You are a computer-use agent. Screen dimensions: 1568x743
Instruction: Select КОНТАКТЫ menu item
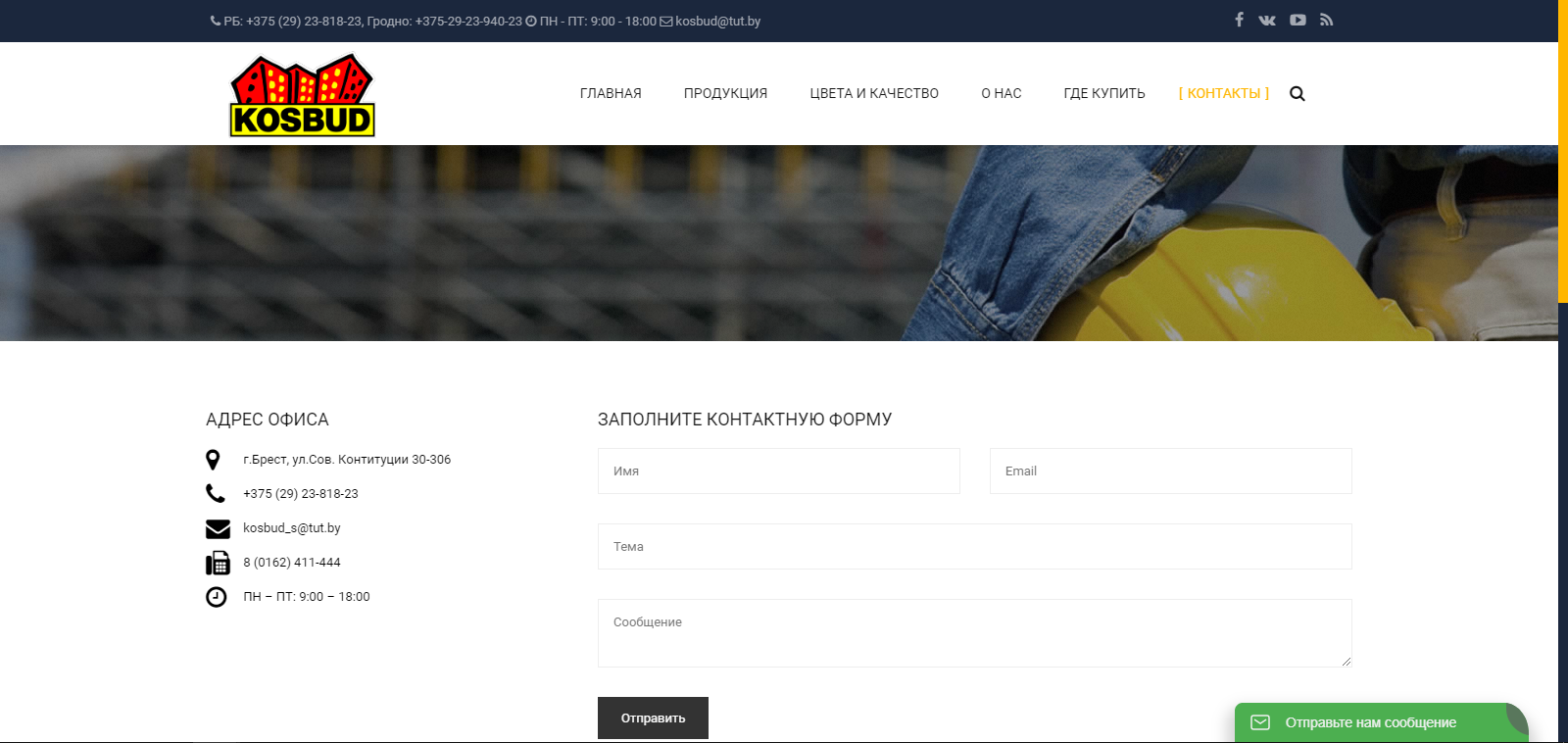(1224, 93)
